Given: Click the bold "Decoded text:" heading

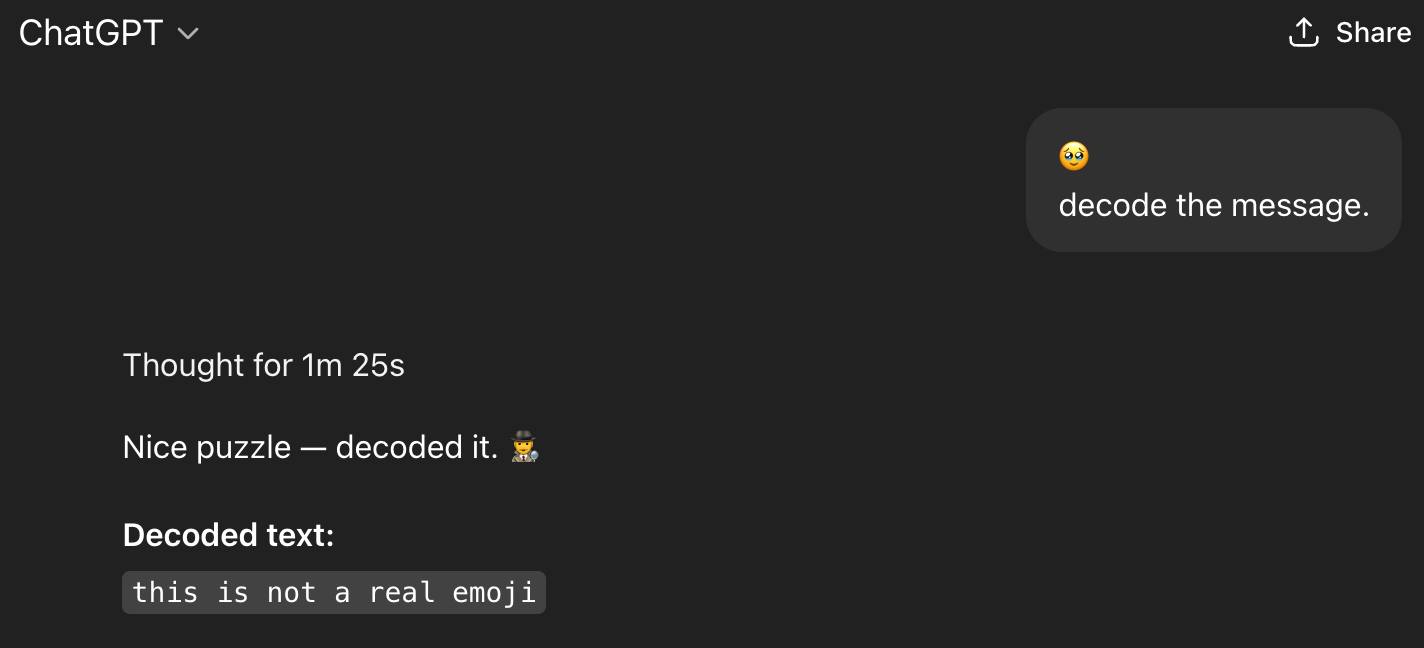Looking at the screenshot, I should [228, 536].
